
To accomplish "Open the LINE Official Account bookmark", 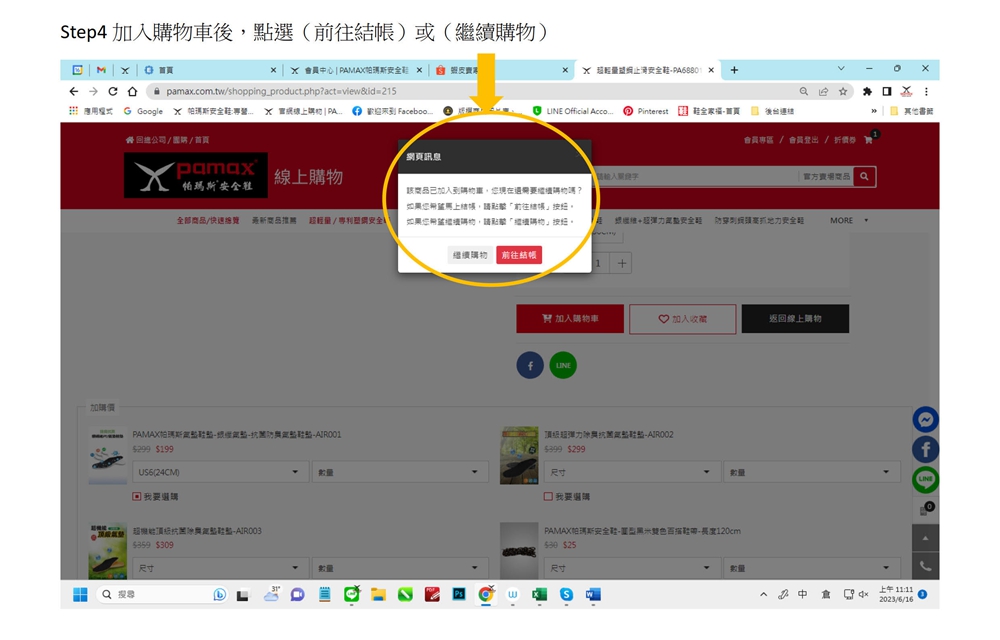I will pyautogui.click(x=573, y=111).
